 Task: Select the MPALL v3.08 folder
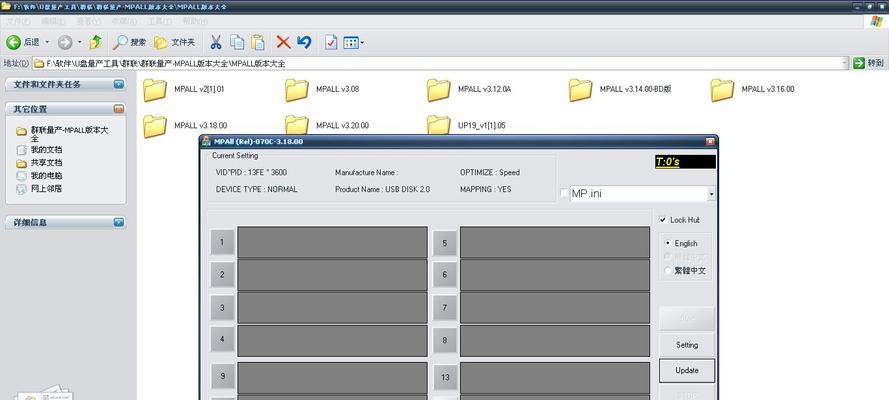coord(321,90)
